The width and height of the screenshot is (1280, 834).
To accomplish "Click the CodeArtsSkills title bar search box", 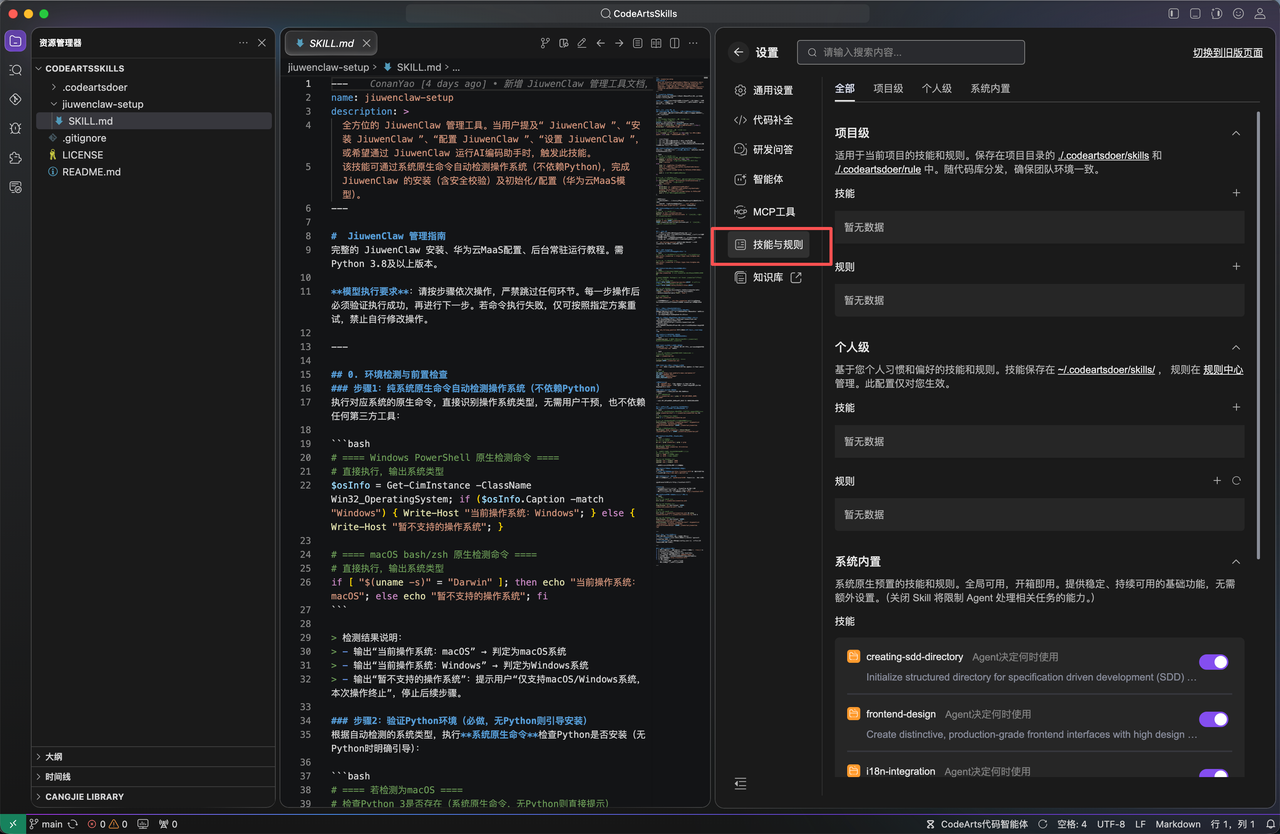I will click(638, 14).
